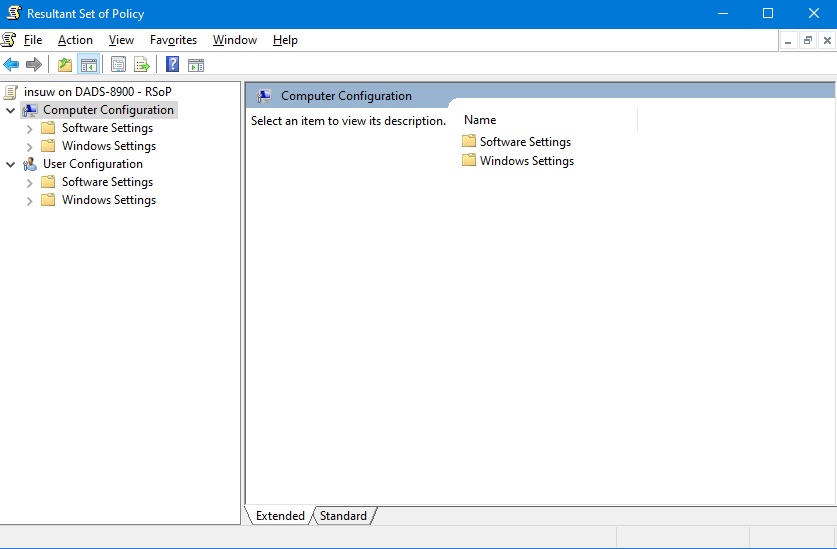
Task: Select Windows Settings text in right pane
Action: (527, 161)
